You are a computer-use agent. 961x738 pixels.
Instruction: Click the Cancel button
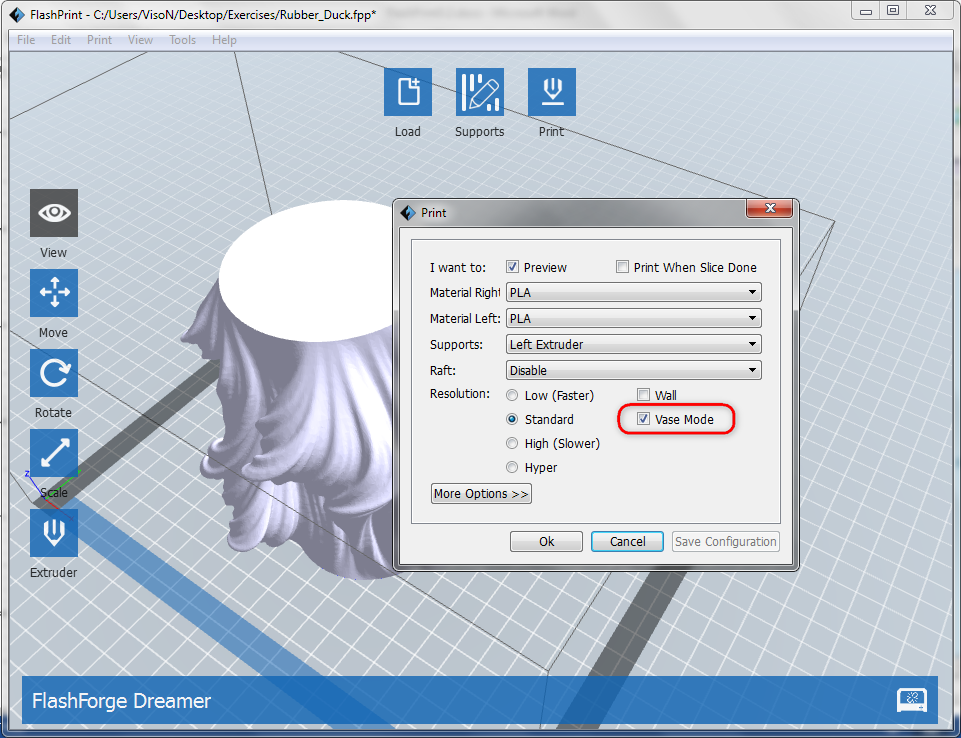[x=627, y=541]
